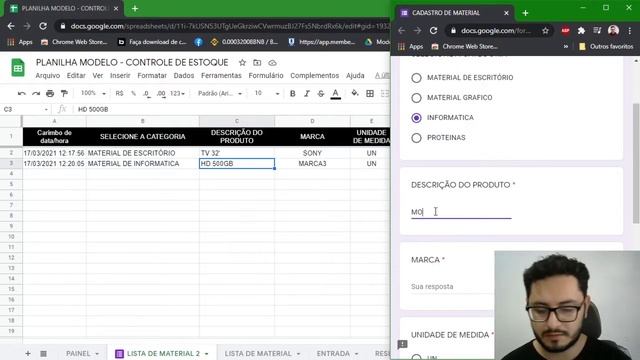The height and width of the screenshot is (360, 640).
Task: Open the name box dropdown arrow
Action: pyautogui.click(x=46, y=109)
